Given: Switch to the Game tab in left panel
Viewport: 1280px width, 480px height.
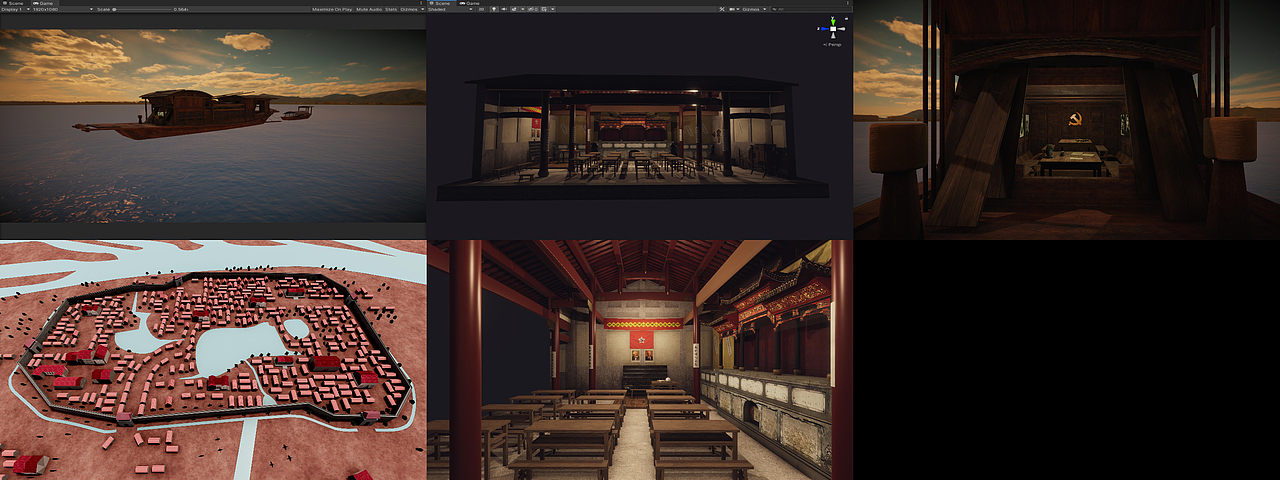Looking at the screenshot, I should (42, 3).
